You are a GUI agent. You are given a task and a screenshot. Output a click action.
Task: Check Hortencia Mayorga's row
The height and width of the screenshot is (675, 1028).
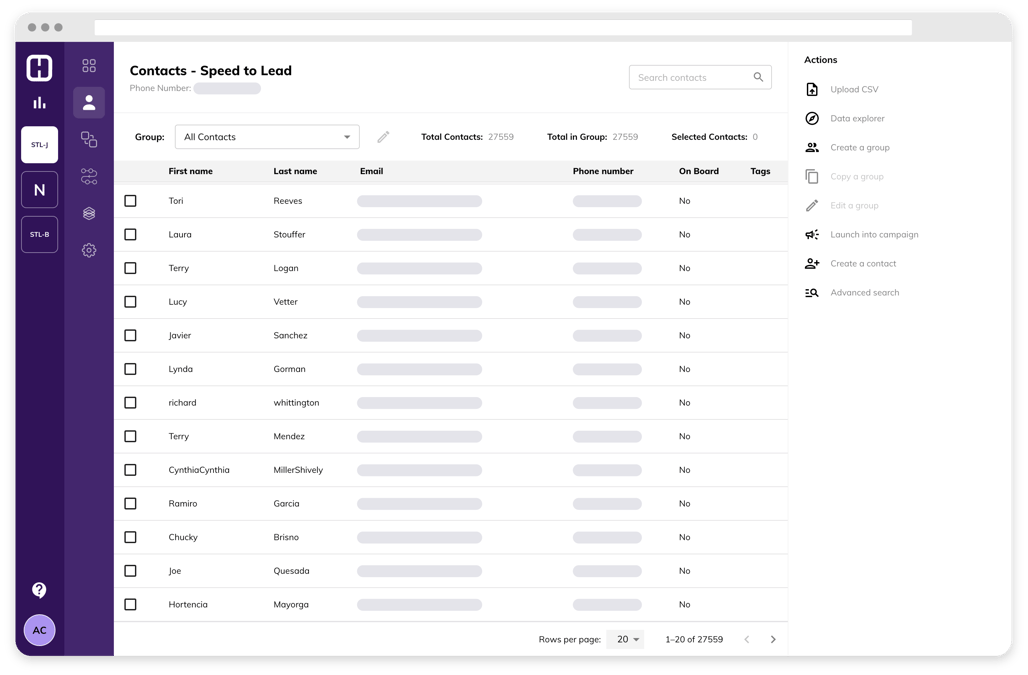130,604
